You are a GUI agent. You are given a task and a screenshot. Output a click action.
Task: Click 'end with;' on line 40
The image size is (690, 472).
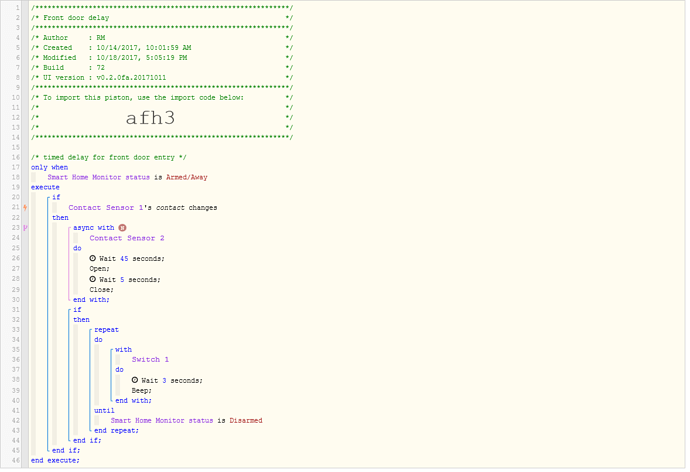[x=133, y=401]
